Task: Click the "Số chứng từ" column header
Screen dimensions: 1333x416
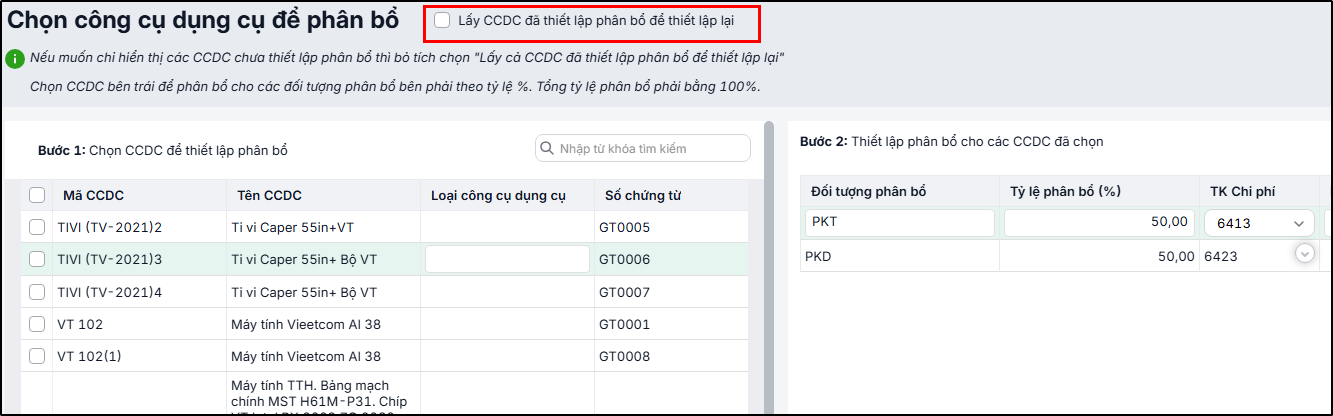Action: [643, 195]
